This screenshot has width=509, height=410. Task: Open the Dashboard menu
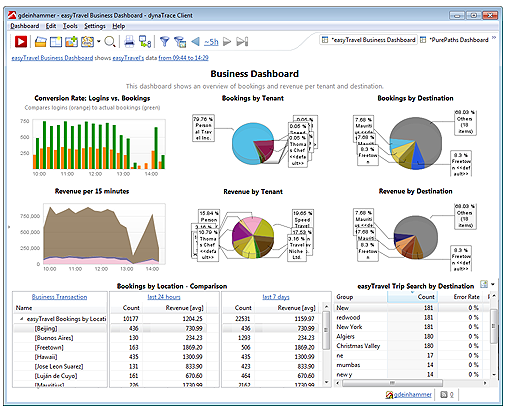pos(25,26)
